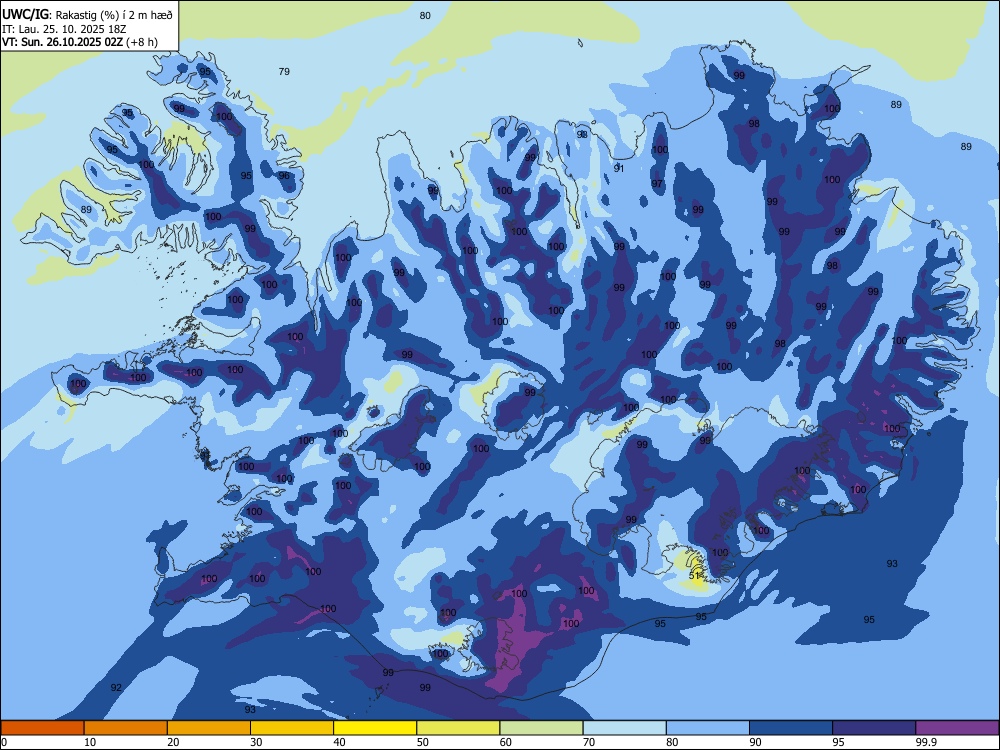This screenshot has height=750, width=1000.
Task: Click the '79' humidity value on the map
Action: tap(284, 71)
